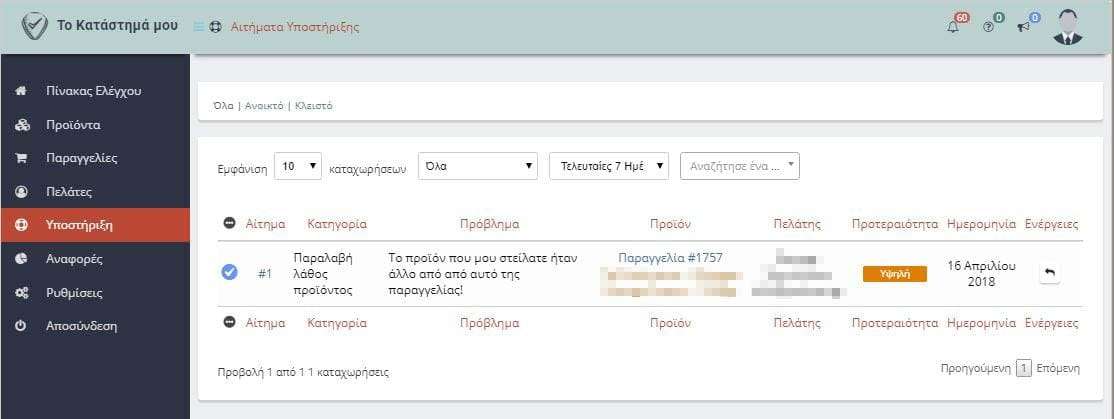Open the user avatar profile menu
Screen dimensions: 1114x419
[x=1068, y=27]
